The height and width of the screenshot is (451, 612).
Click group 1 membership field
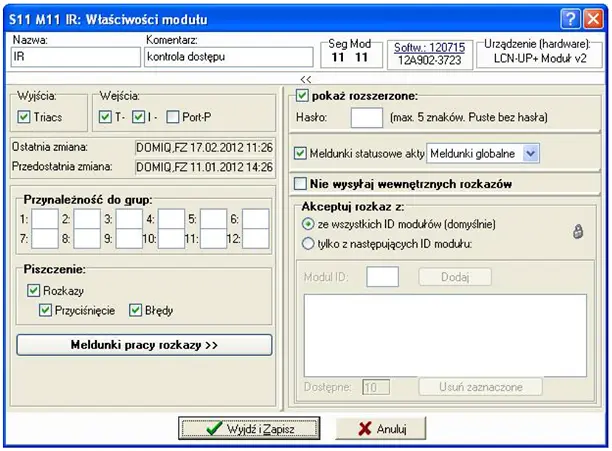[x=45, y=216]
